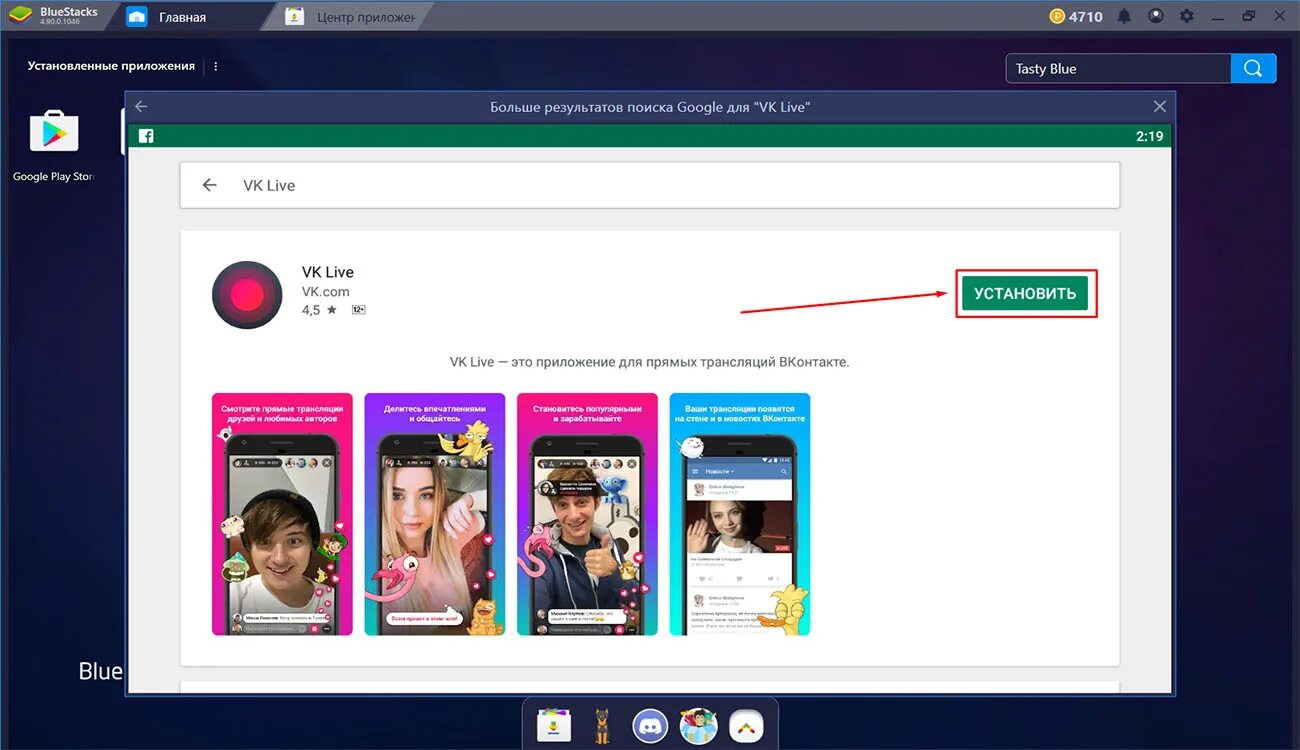
Task: Open VK.com developer link
Action: click(x=326, y=291)
